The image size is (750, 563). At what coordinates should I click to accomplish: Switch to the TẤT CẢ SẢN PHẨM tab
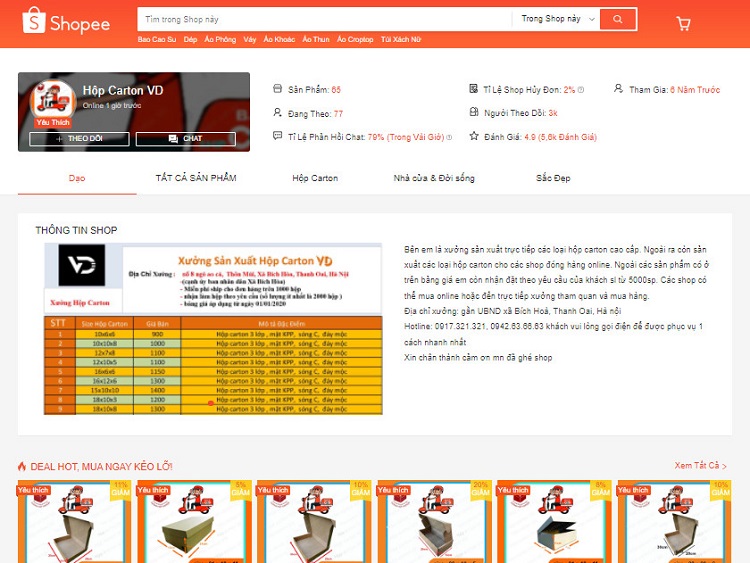pyautogui.click(x=196, y=178)
